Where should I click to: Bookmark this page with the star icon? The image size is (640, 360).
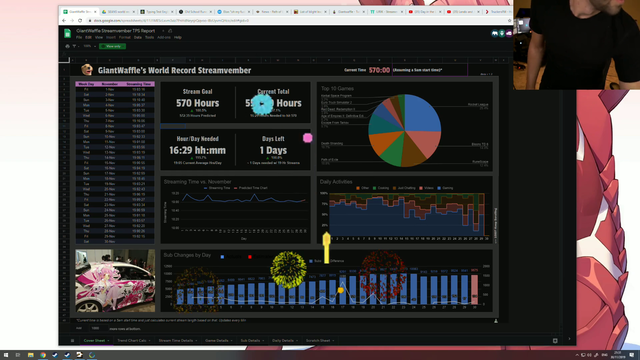[x=509, y=20]
